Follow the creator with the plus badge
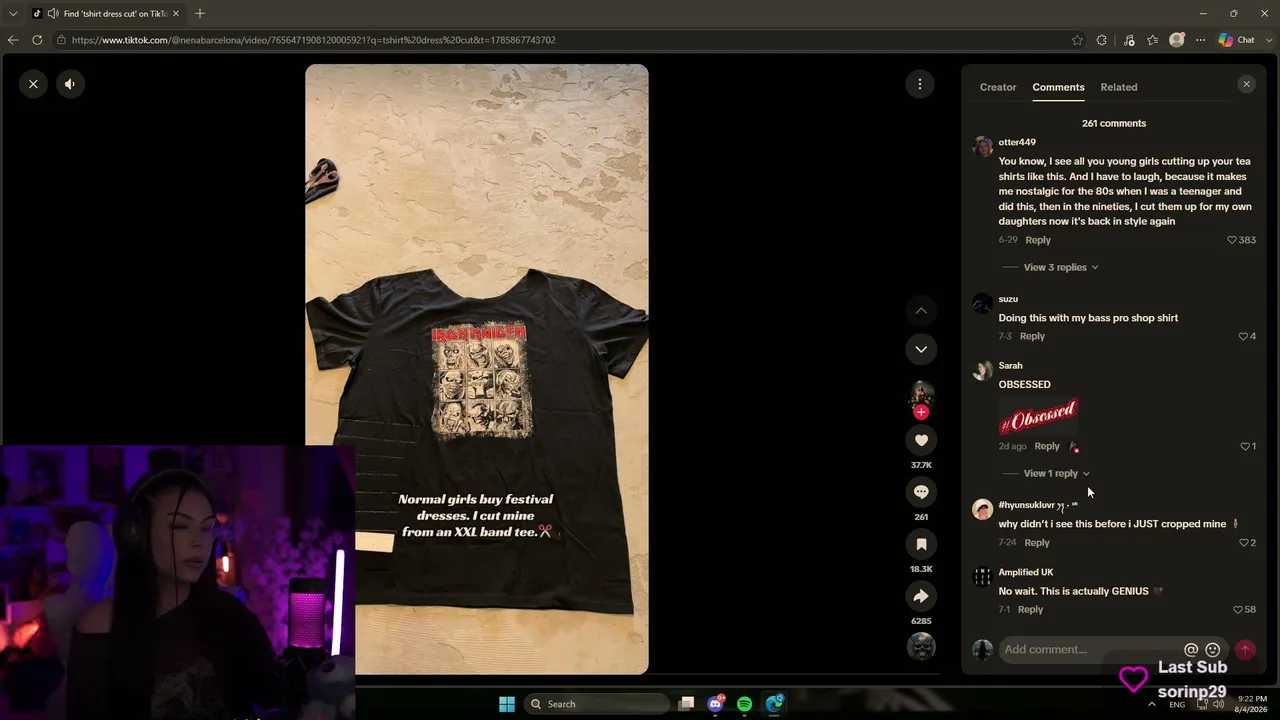Screen dimensions: 1280x720 (921, 412)
